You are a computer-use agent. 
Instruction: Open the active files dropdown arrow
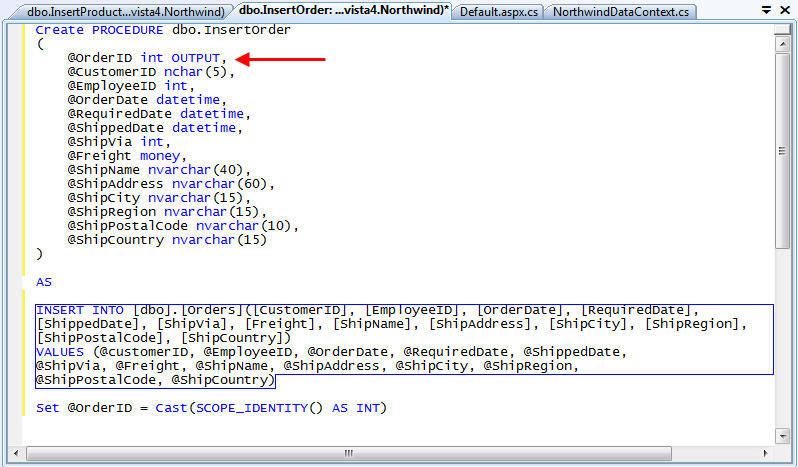766,10
